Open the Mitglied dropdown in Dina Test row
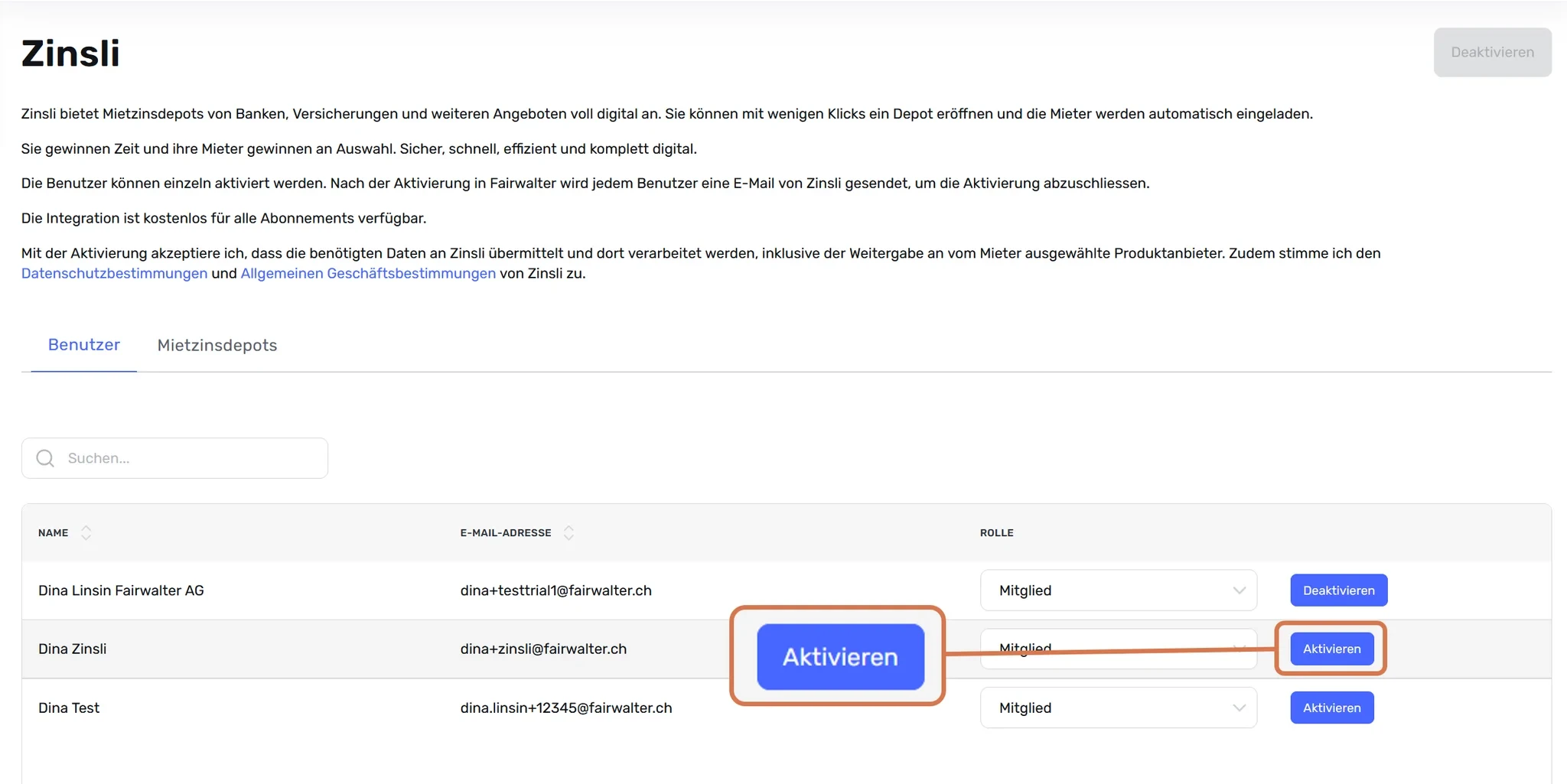The image size is (1567, 784). click(x=1119, y=708)
